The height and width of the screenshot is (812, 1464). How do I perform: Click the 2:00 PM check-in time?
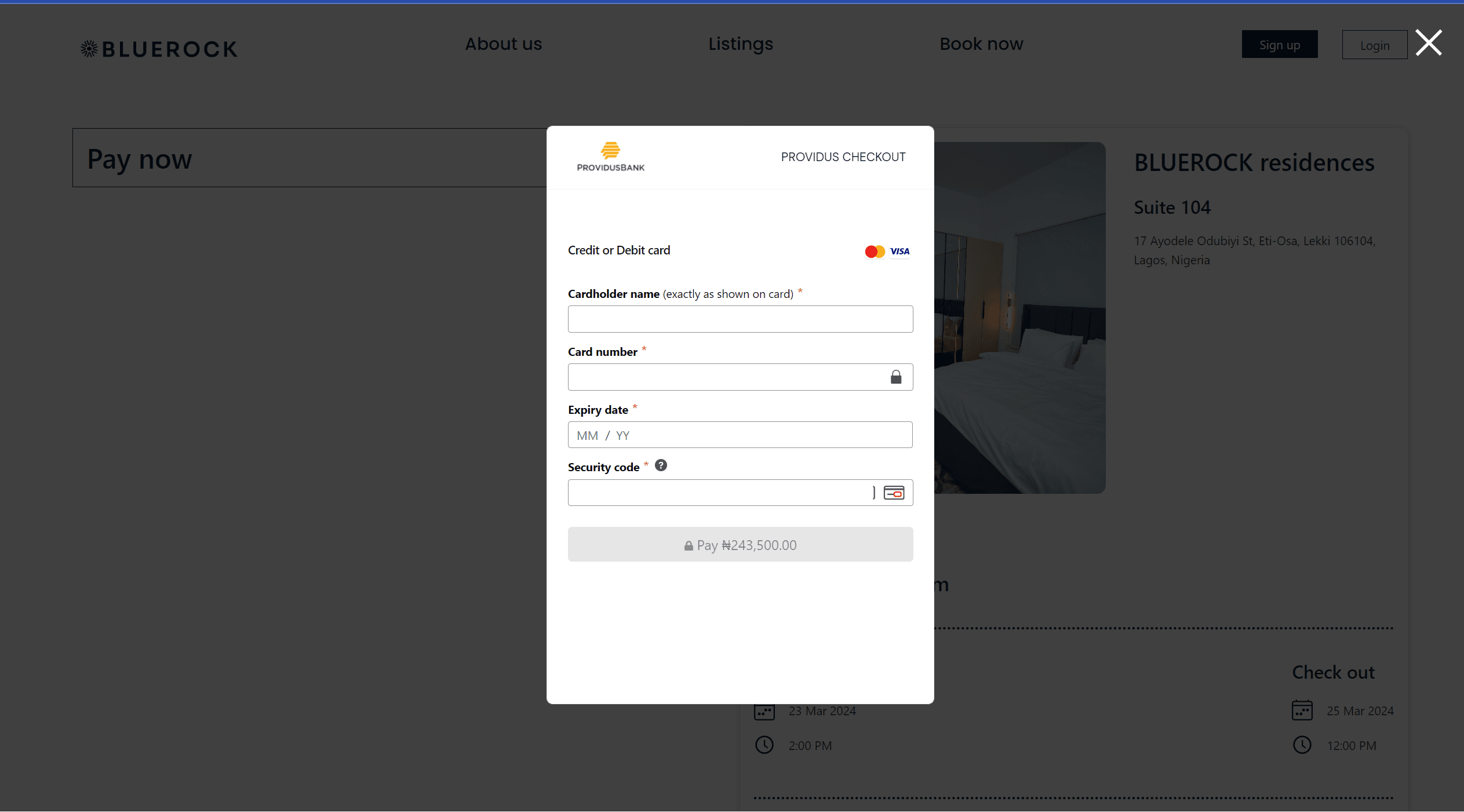click(x=810, y=746)
